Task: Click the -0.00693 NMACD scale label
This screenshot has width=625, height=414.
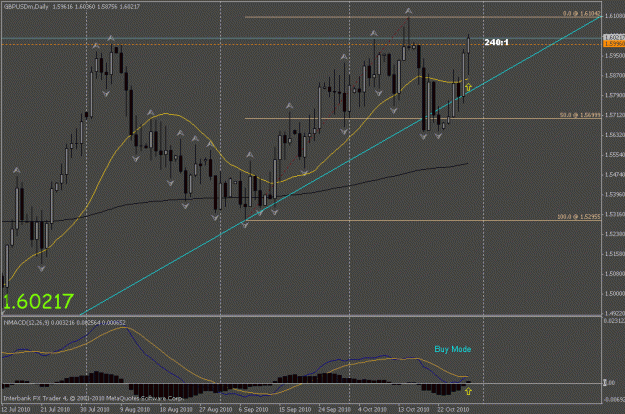Action: pos(614,399)
